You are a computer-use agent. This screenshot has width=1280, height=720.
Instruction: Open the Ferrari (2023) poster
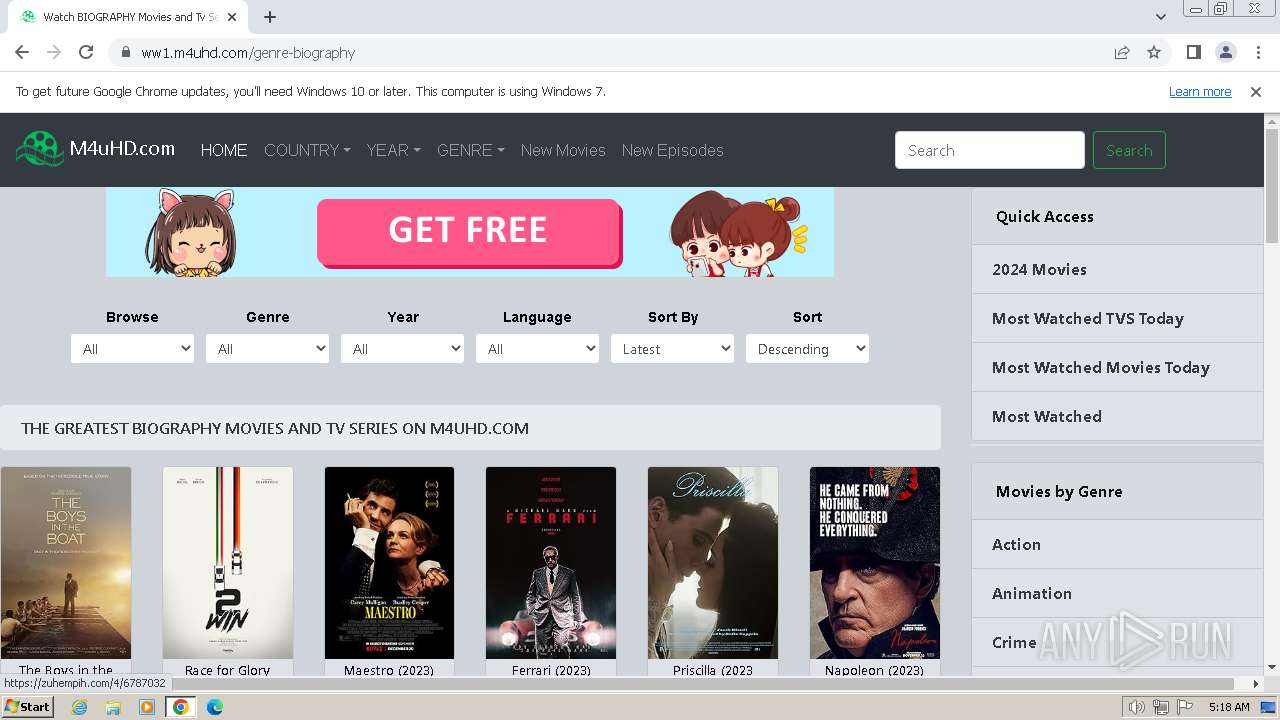(x=551, y=563)
